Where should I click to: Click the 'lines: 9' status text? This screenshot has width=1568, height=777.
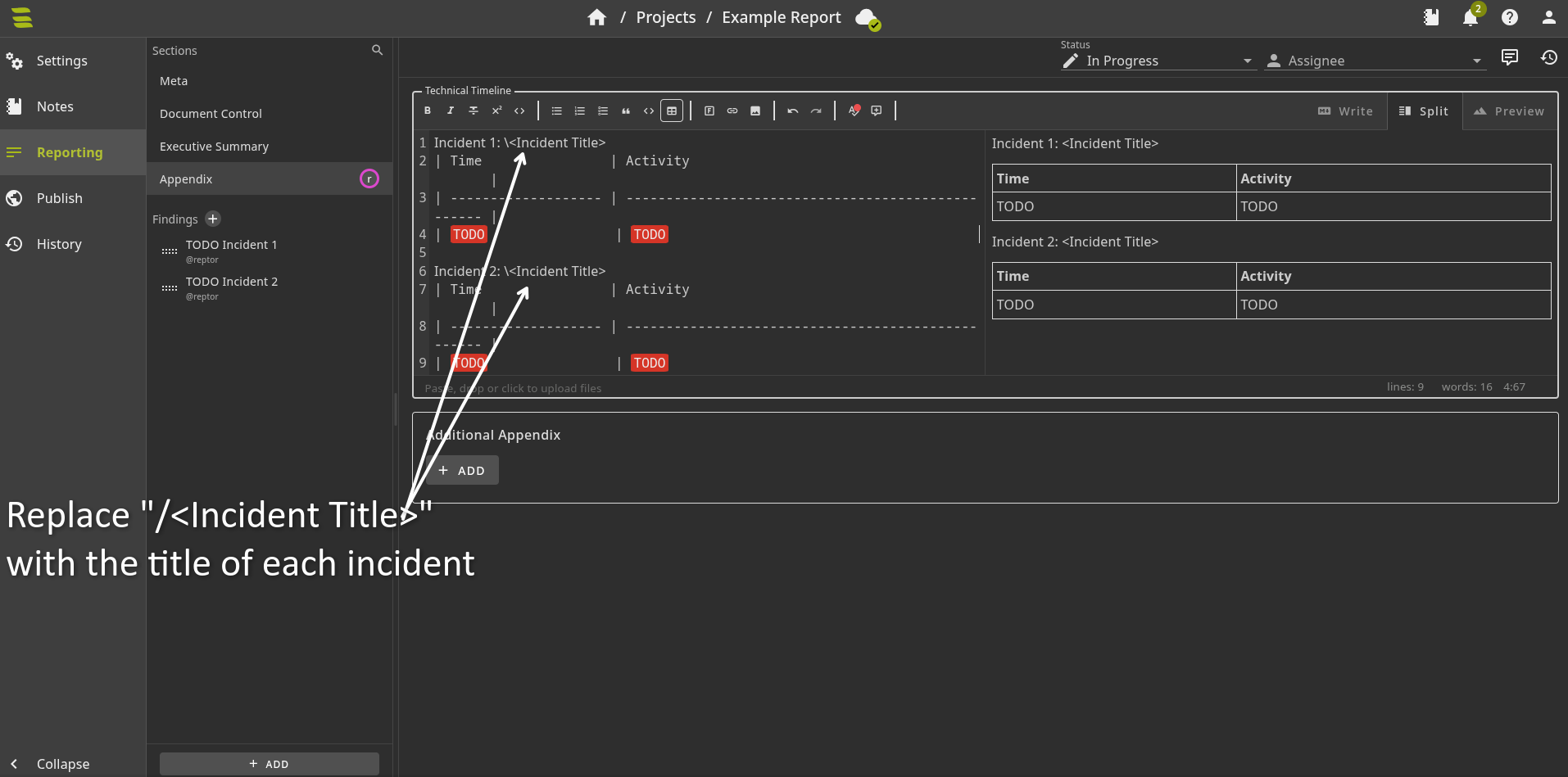[x=1405, y=386]
